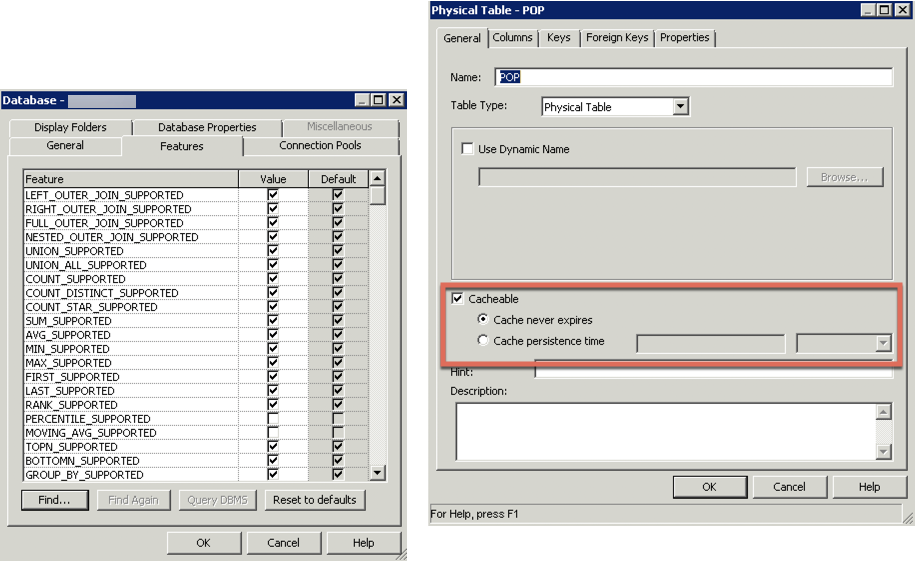
Task: Open General tab in Database dialog
Action: pyautogui.click(x=65, y=145)
